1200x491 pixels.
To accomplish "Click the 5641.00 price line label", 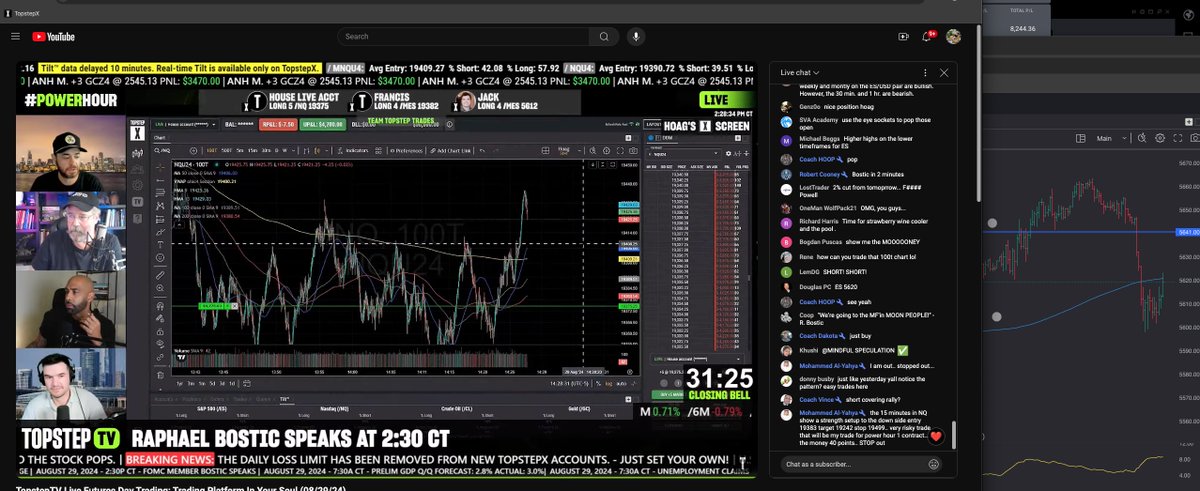I will (x=1187, y=231).
